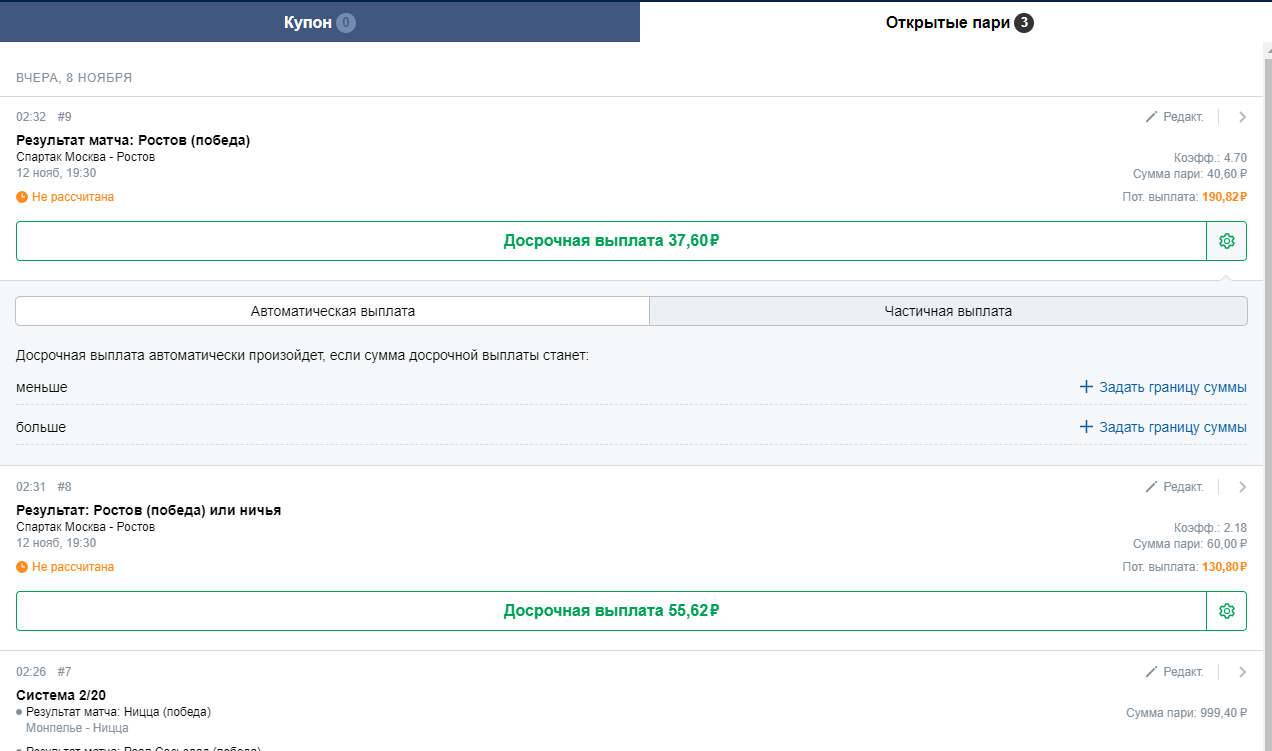Image resolution: width=1272 pixels, height=751 pixels.
Task: Click the potential payout value 190,82 ₽
Action: 1224,197
